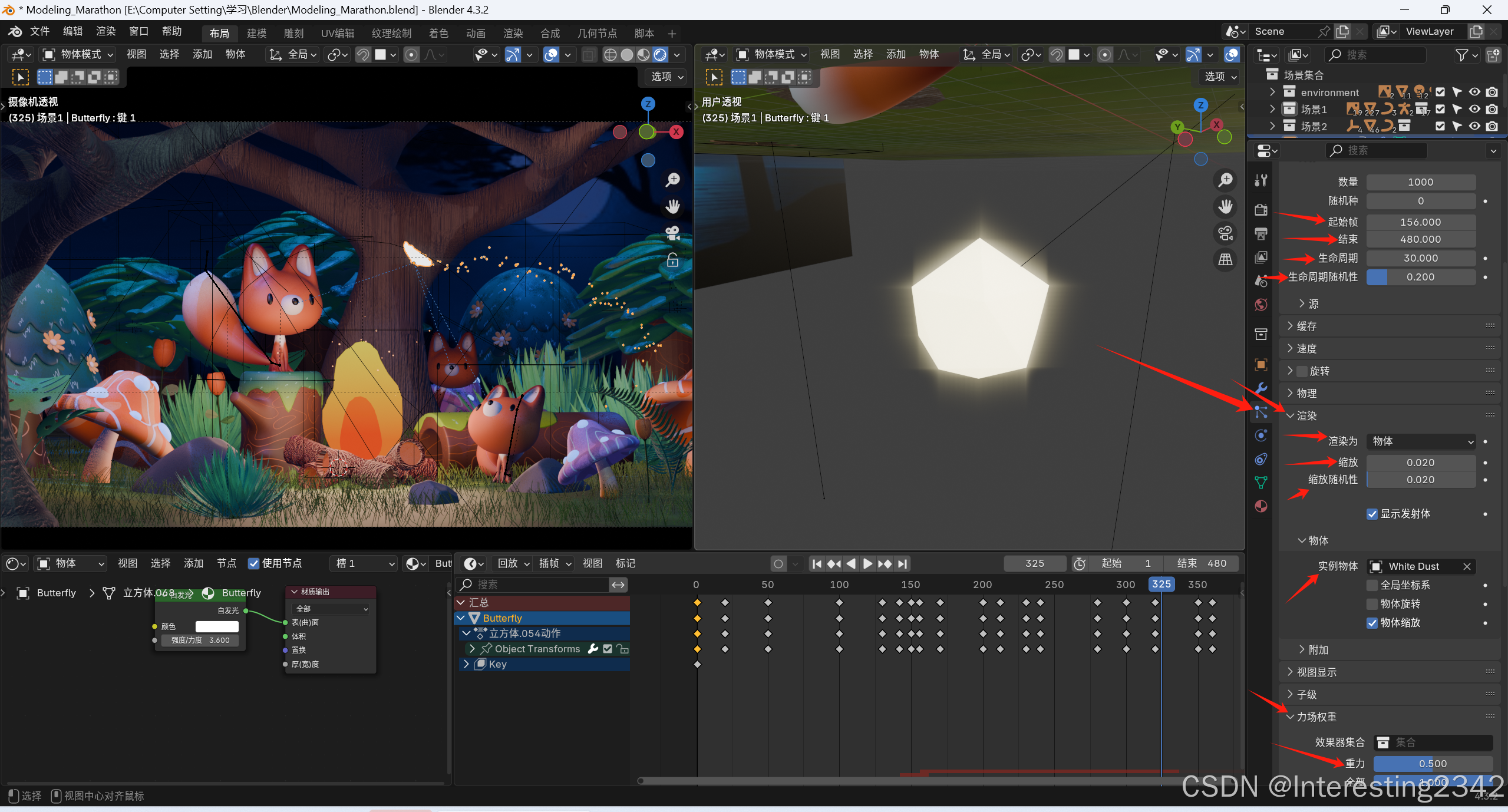Expand the 速度 panel
The image size is (1508, 812).
click(x=1306, y=348)
